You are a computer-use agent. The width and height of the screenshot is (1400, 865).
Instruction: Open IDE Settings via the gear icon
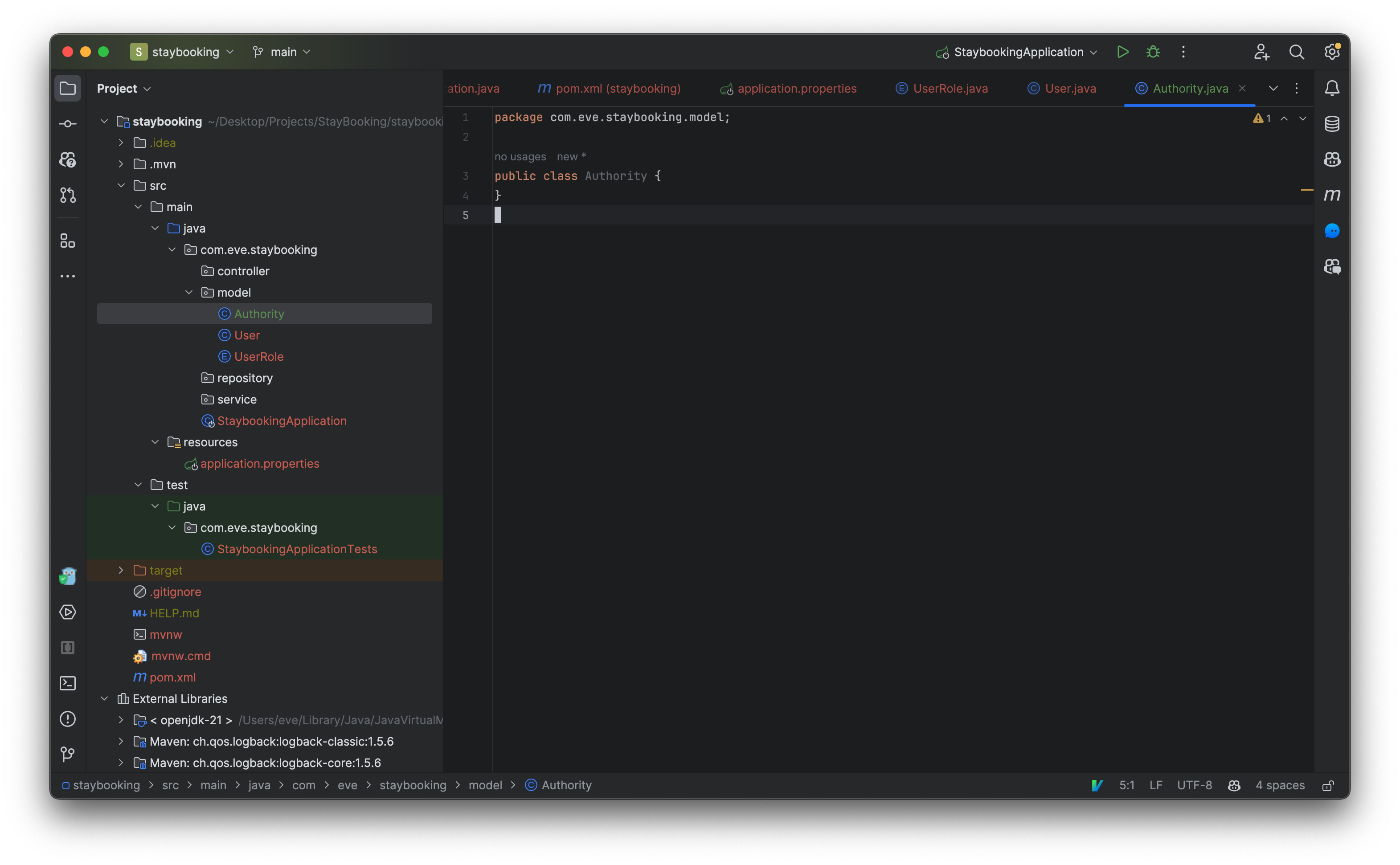point(1332,52)
